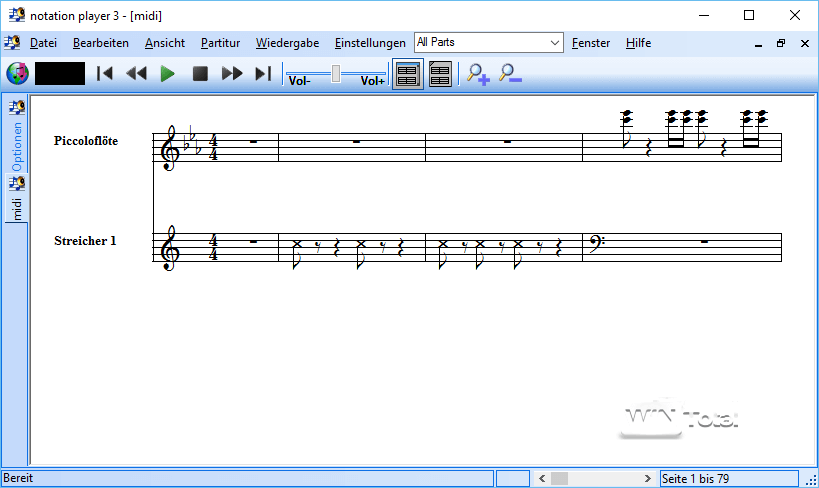Viewport: 819px width, 488px height.
Task: Maximize the notation player window
Action: point(749,15)
